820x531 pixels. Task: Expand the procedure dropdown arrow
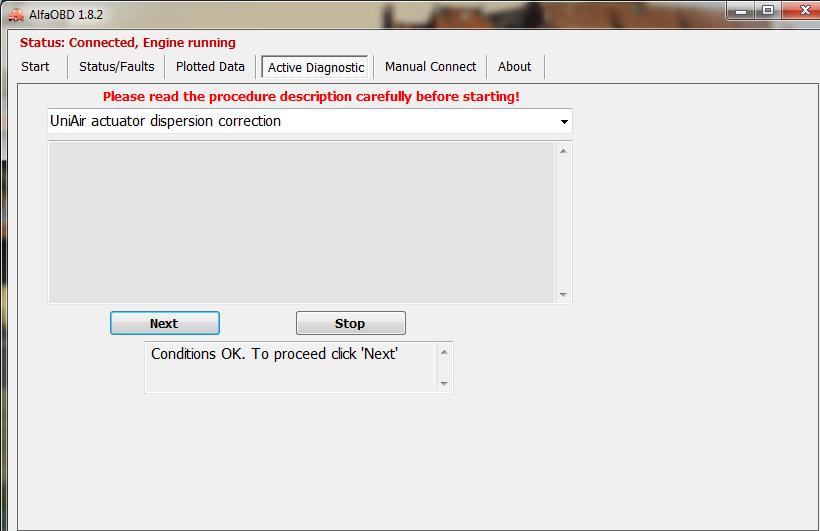[564, 121]
